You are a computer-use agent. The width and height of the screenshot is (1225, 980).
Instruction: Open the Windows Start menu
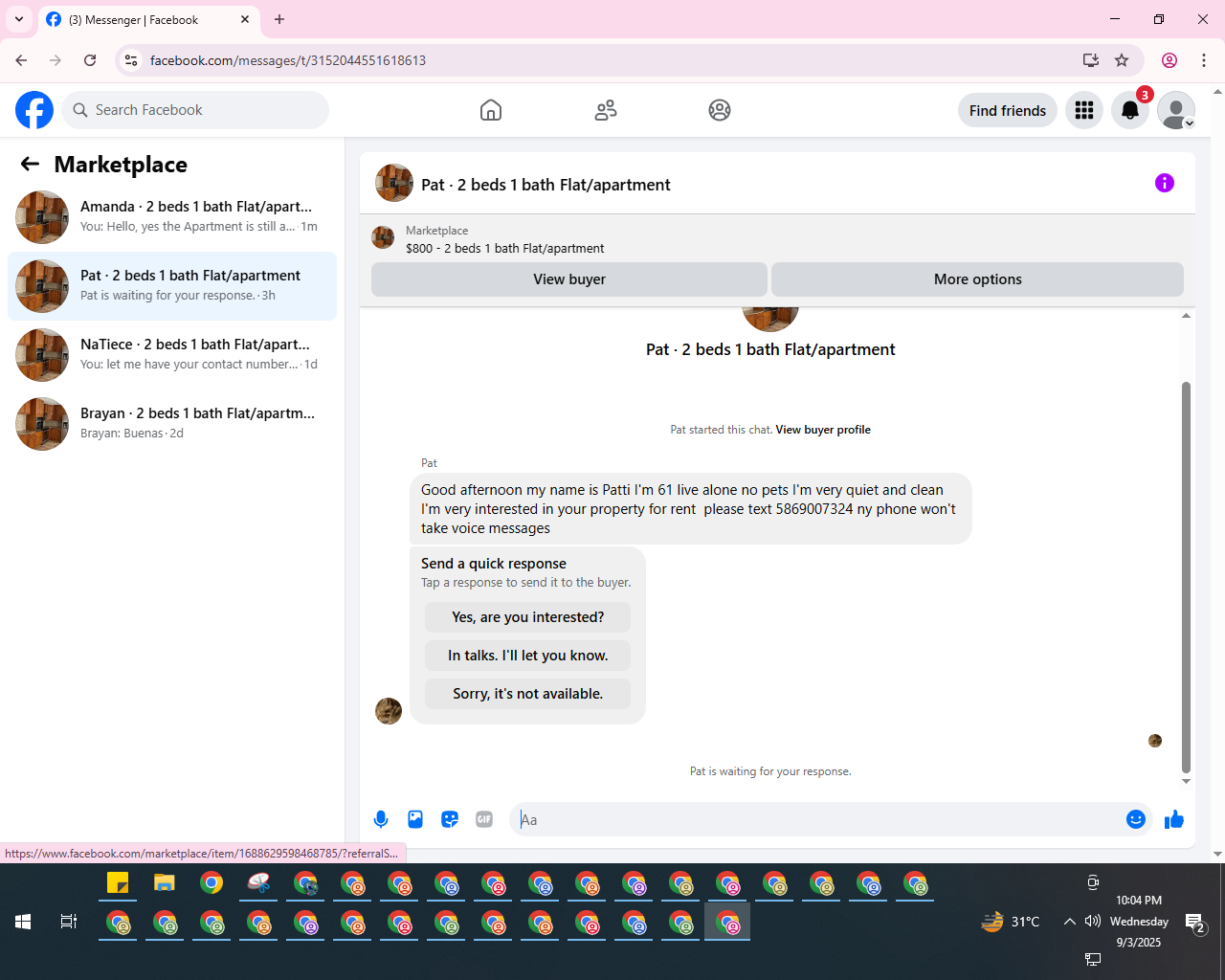click(x=23, y=922)
